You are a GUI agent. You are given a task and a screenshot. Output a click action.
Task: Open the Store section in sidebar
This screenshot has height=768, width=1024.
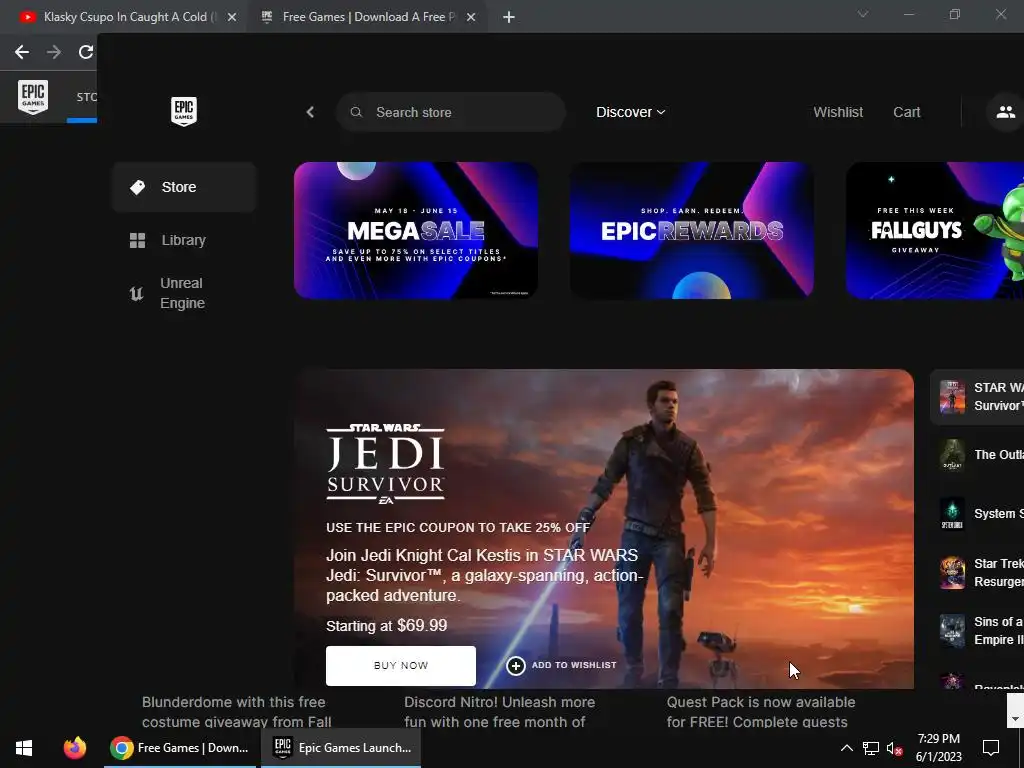click(184, 187)
